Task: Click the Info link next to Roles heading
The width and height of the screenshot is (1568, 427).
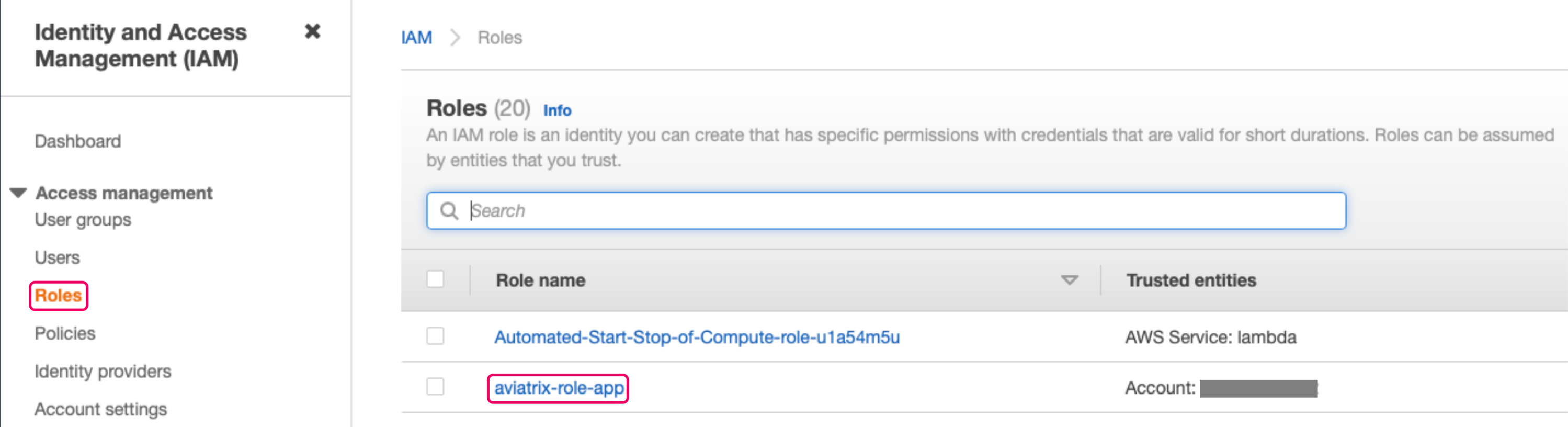Action: click(x=558, y=110)
